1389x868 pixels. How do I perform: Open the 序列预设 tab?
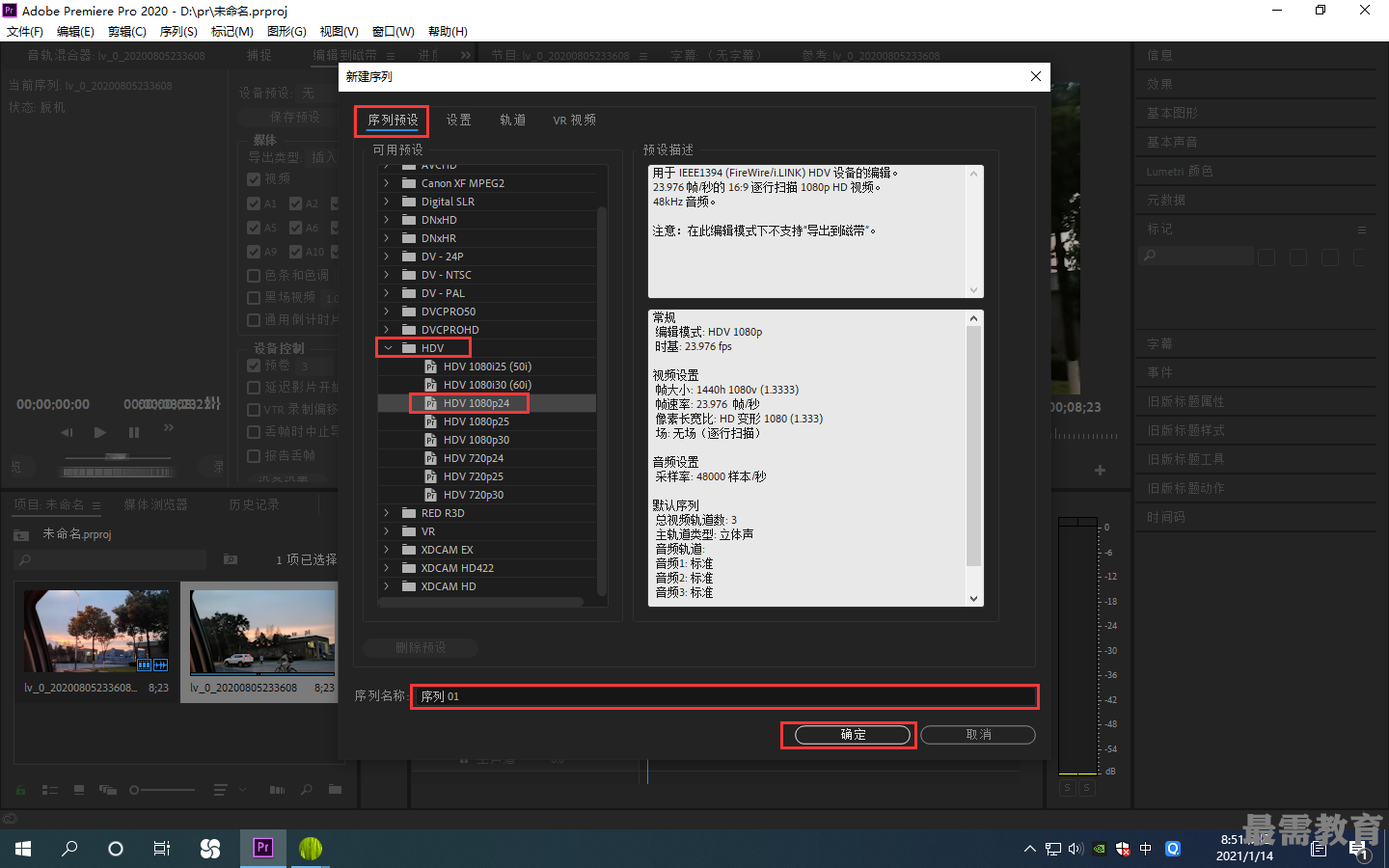click(393, 121)
